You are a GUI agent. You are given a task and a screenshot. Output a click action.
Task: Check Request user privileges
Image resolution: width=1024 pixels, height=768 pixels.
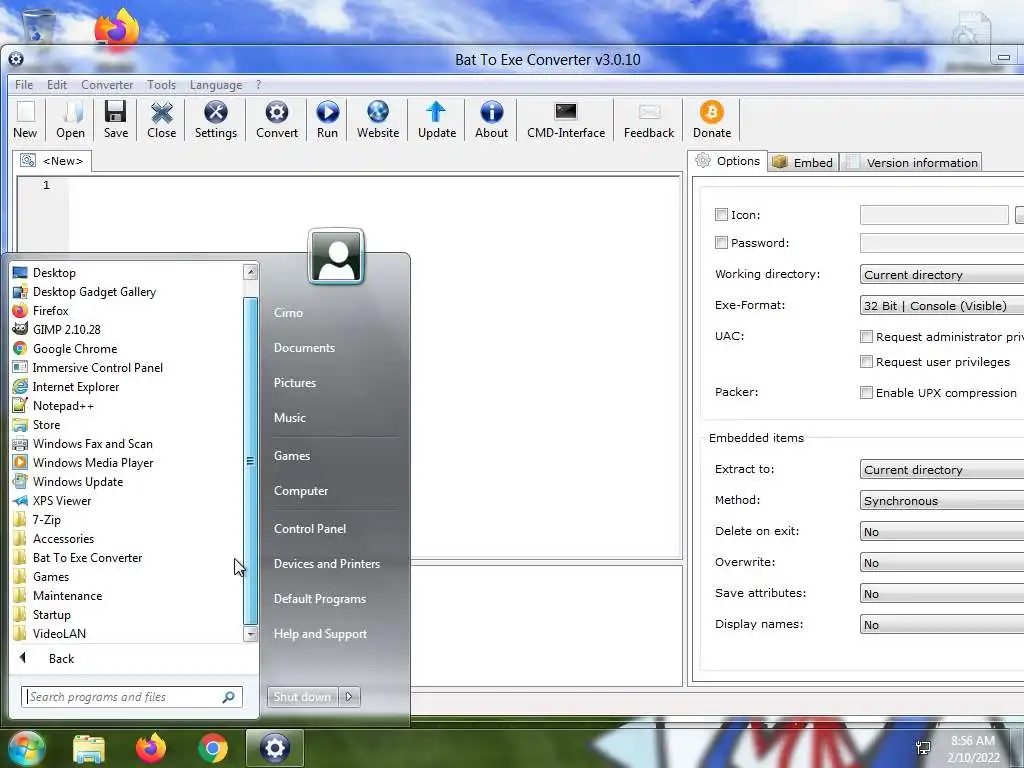pos(866,362)
